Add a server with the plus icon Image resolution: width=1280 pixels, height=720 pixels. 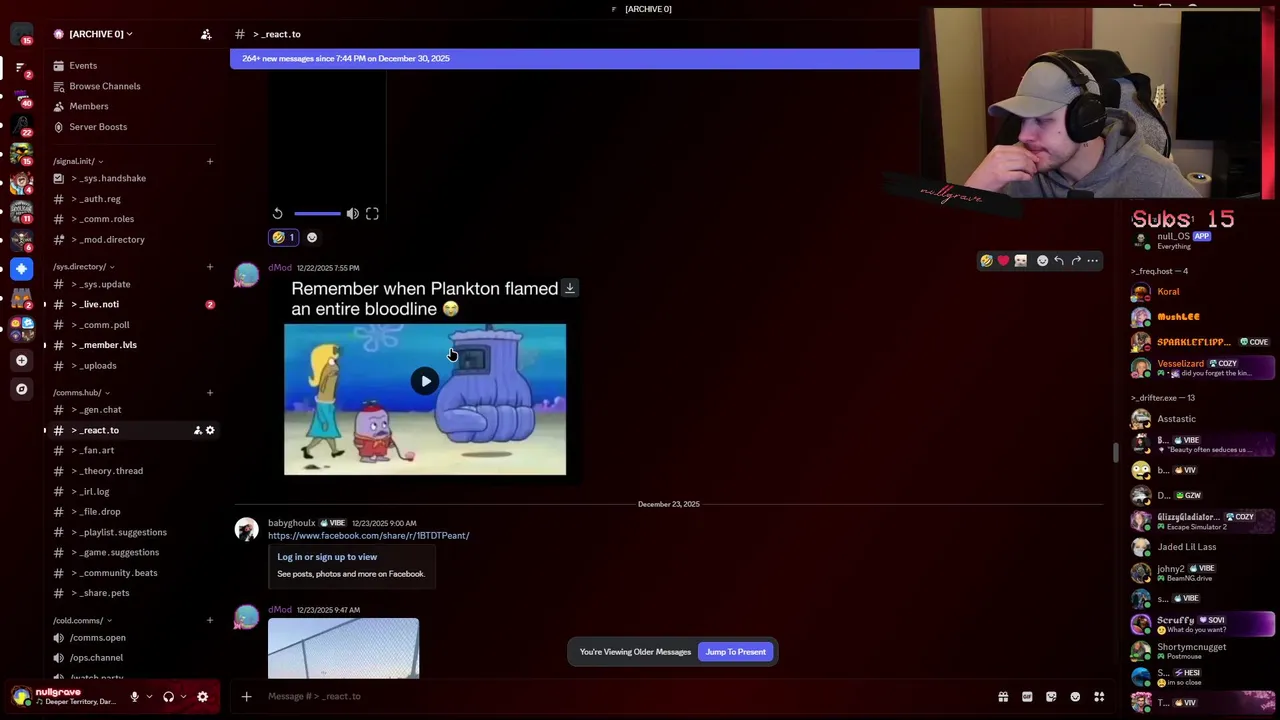point(21,360)
